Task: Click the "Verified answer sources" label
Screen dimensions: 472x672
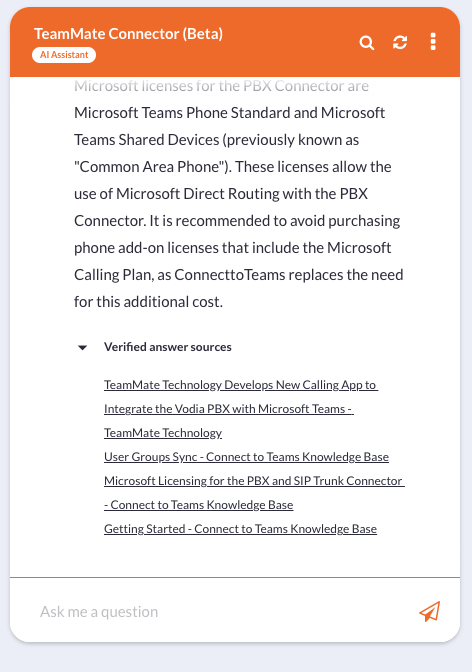Action: (168, 347)
